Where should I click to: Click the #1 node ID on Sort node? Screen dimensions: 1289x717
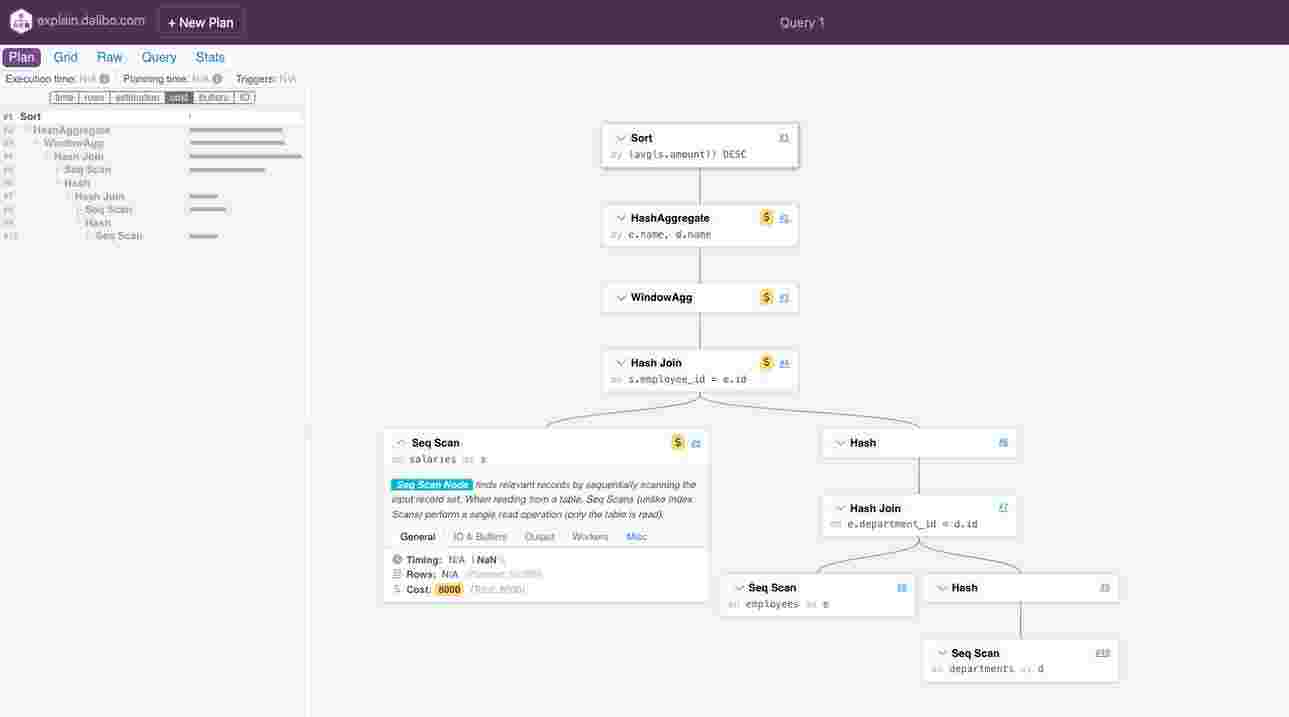click(x=784, y=138)
